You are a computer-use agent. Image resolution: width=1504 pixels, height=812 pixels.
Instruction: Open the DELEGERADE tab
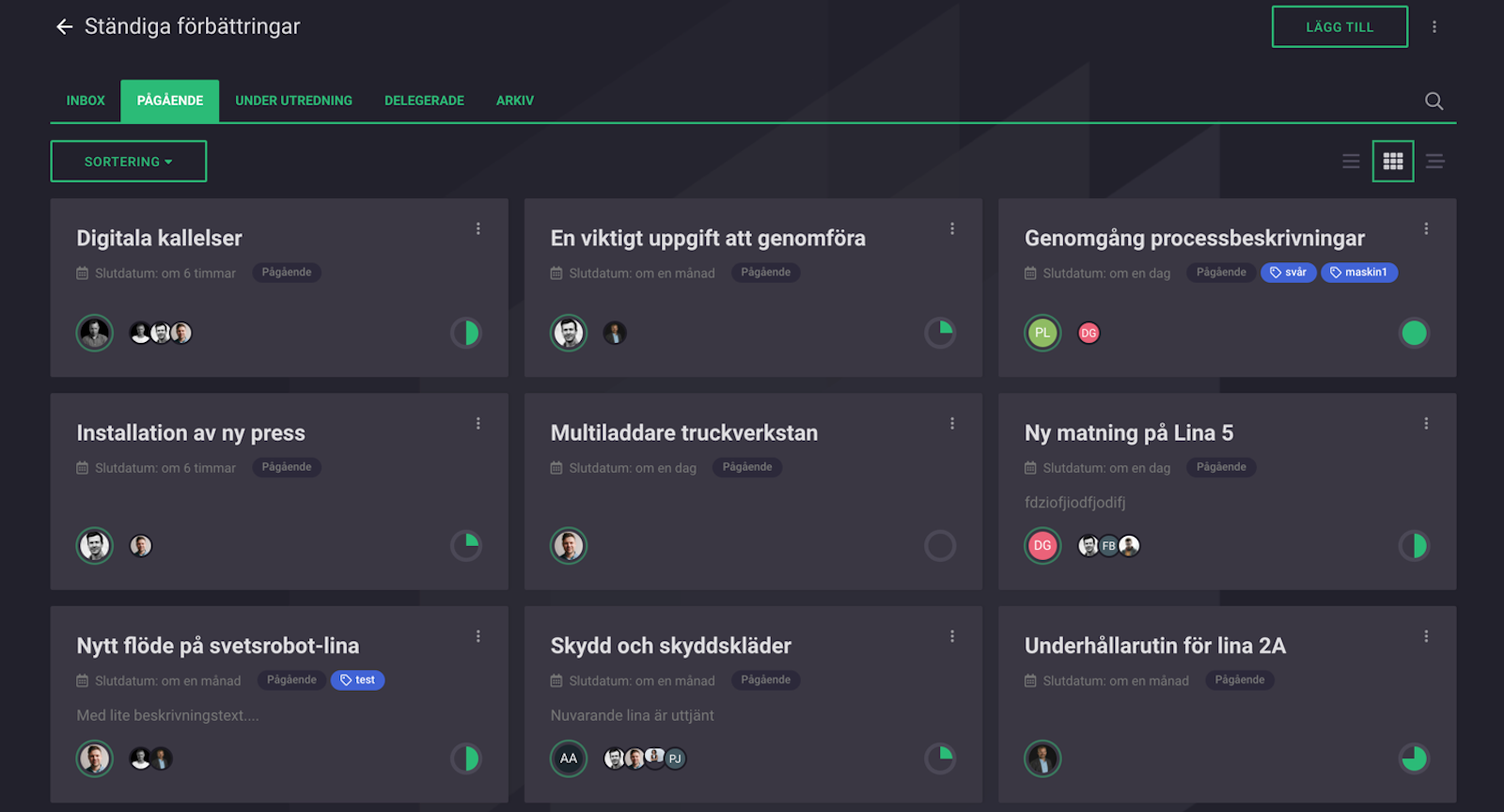[424, 101]
